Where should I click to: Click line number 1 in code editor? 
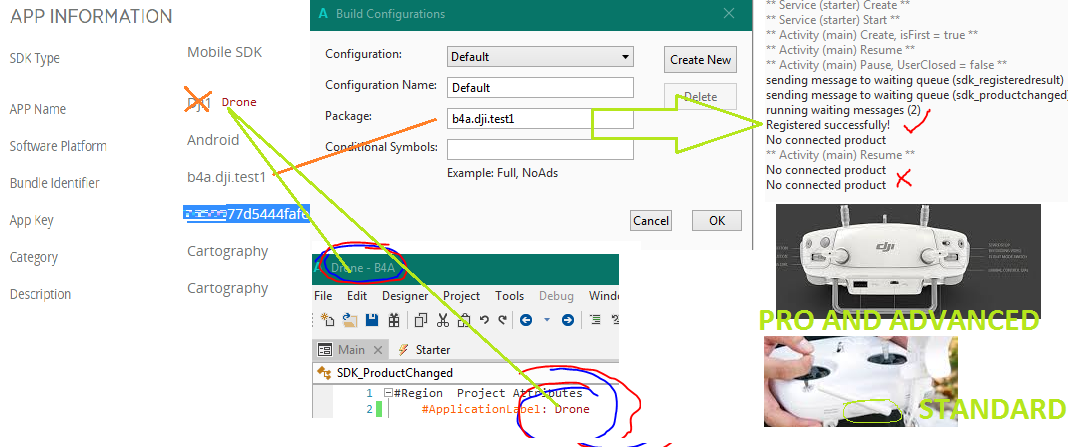[x=370, y=394]
